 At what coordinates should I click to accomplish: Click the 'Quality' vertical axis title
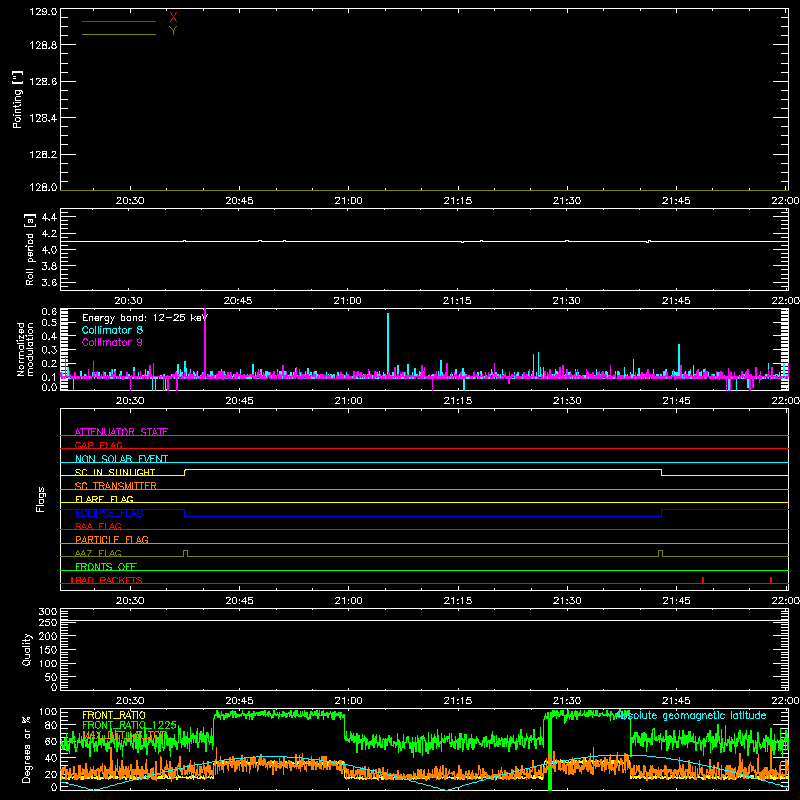tap(27, 649)
